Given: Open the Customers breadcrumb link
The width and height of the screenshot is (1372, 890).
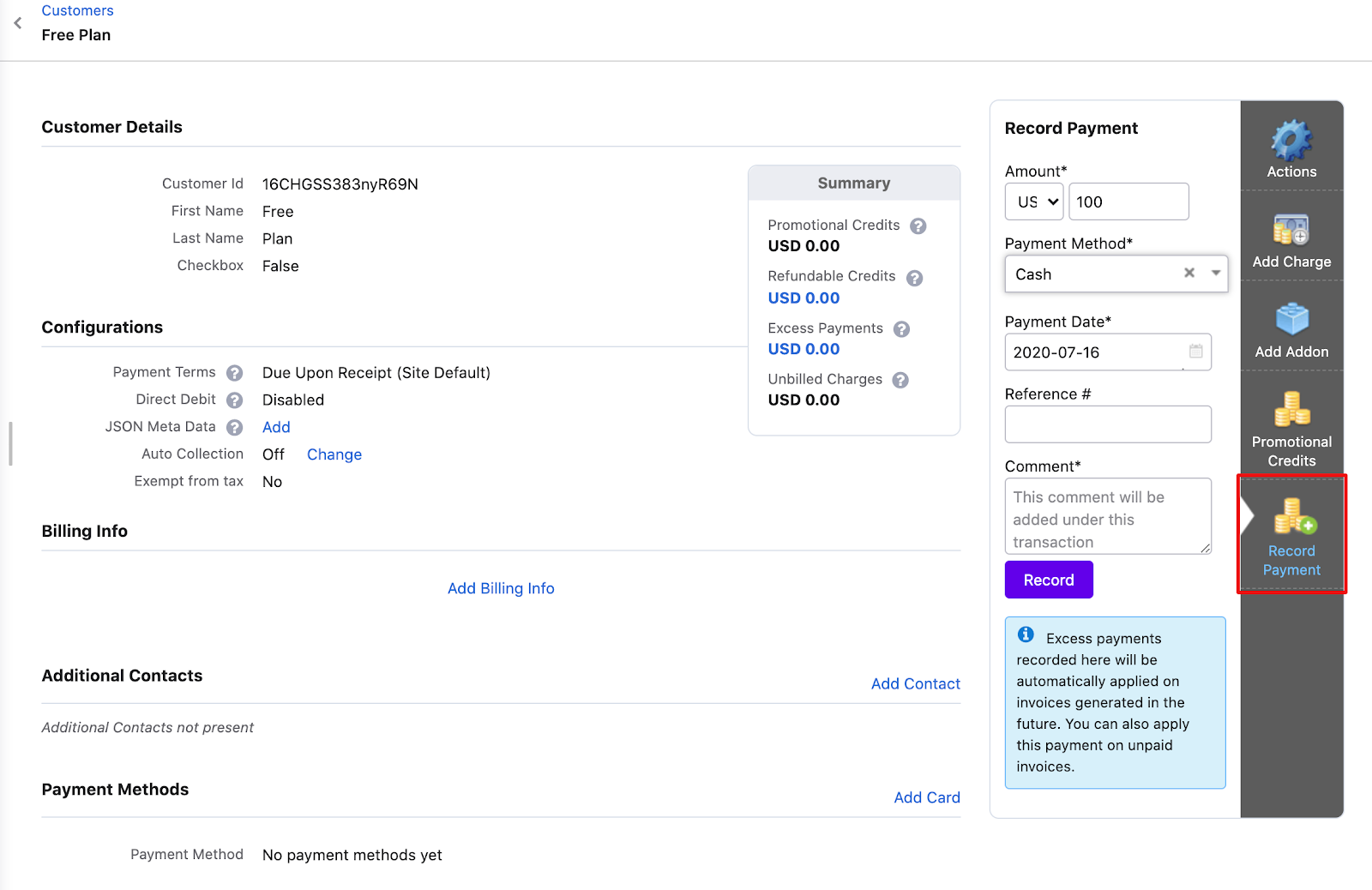Looking at the screenshot, I should pos(77,10).
